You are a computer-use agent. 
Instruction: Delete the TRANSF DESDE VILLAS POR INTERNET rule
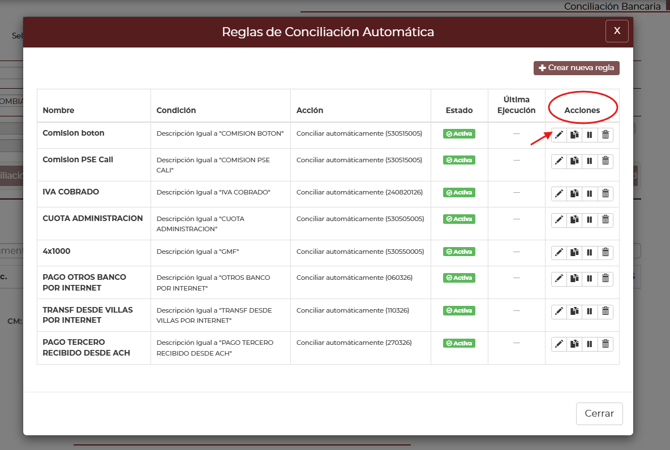click(605, 311)
